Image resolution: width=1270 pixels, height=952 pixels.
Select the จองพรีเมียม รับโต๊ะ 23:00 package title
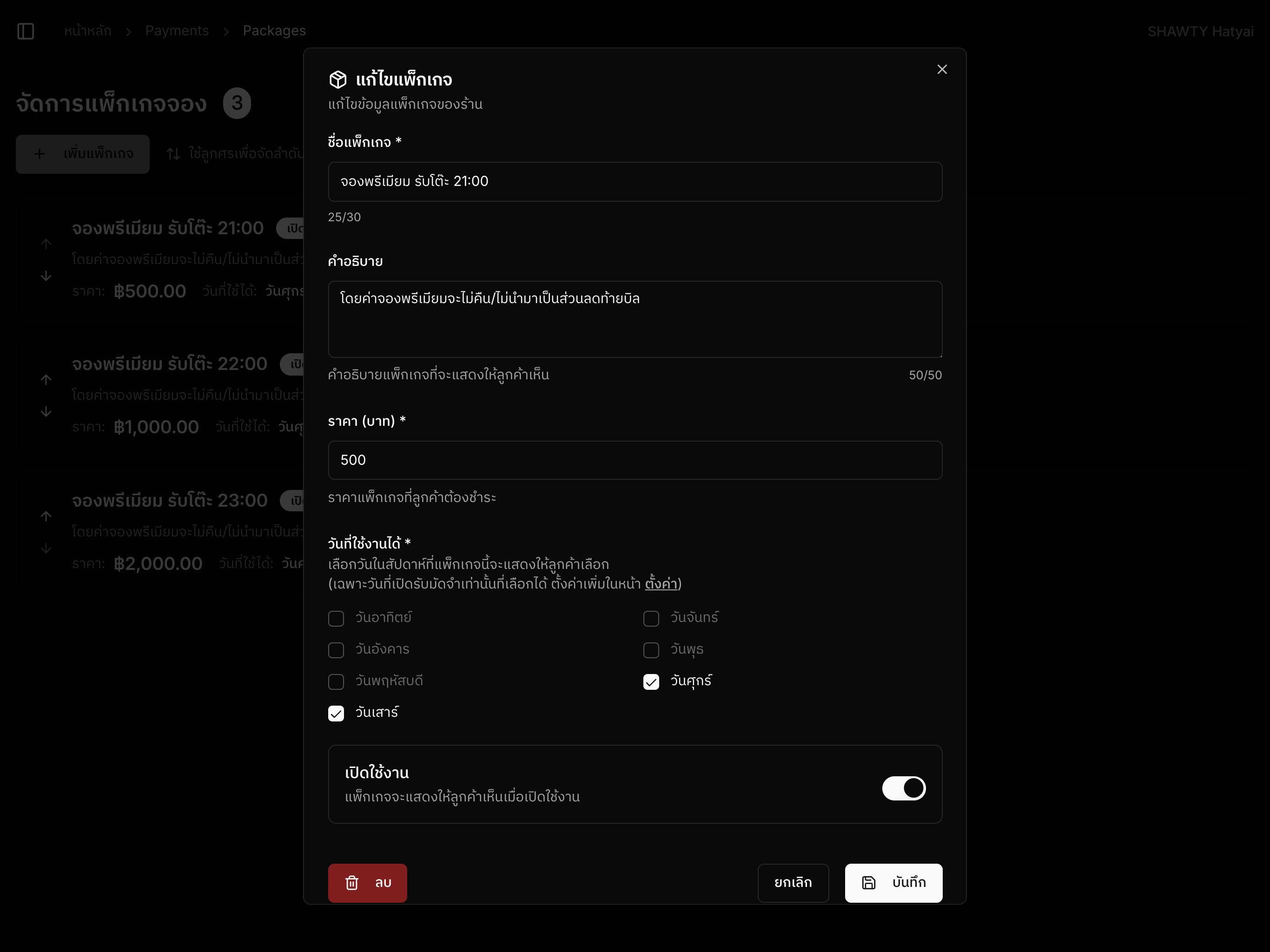tap(169, 501)
